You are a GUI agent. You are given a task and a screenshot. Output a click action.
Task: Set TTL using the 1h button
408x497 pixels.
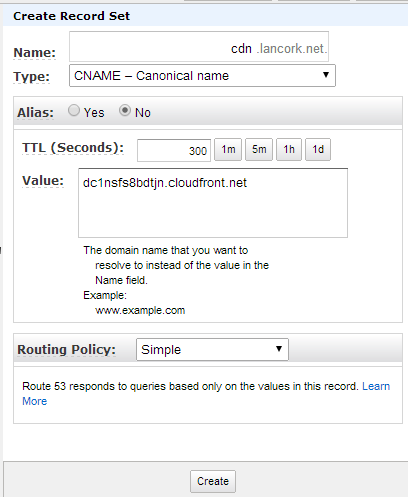[x=289, y=149]
